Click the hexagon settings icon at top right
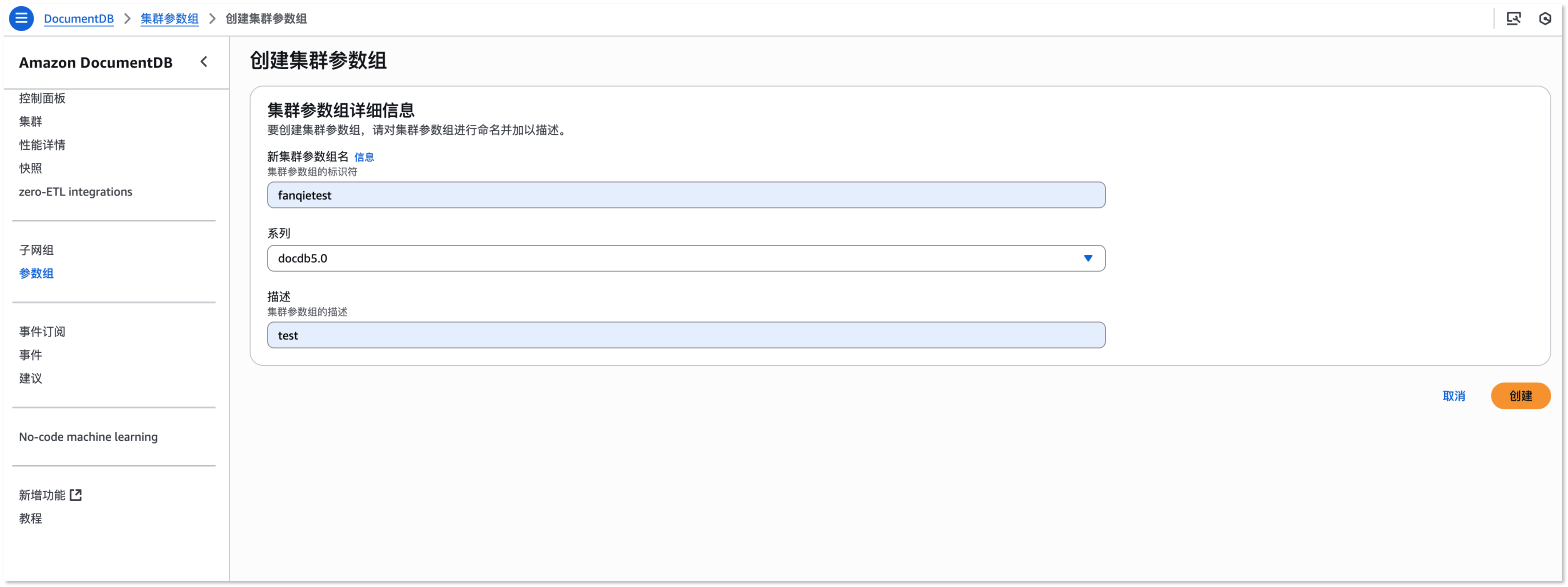Image resolution: width=1568 pixels, height=587 pixels. (x=1545, y=19)
